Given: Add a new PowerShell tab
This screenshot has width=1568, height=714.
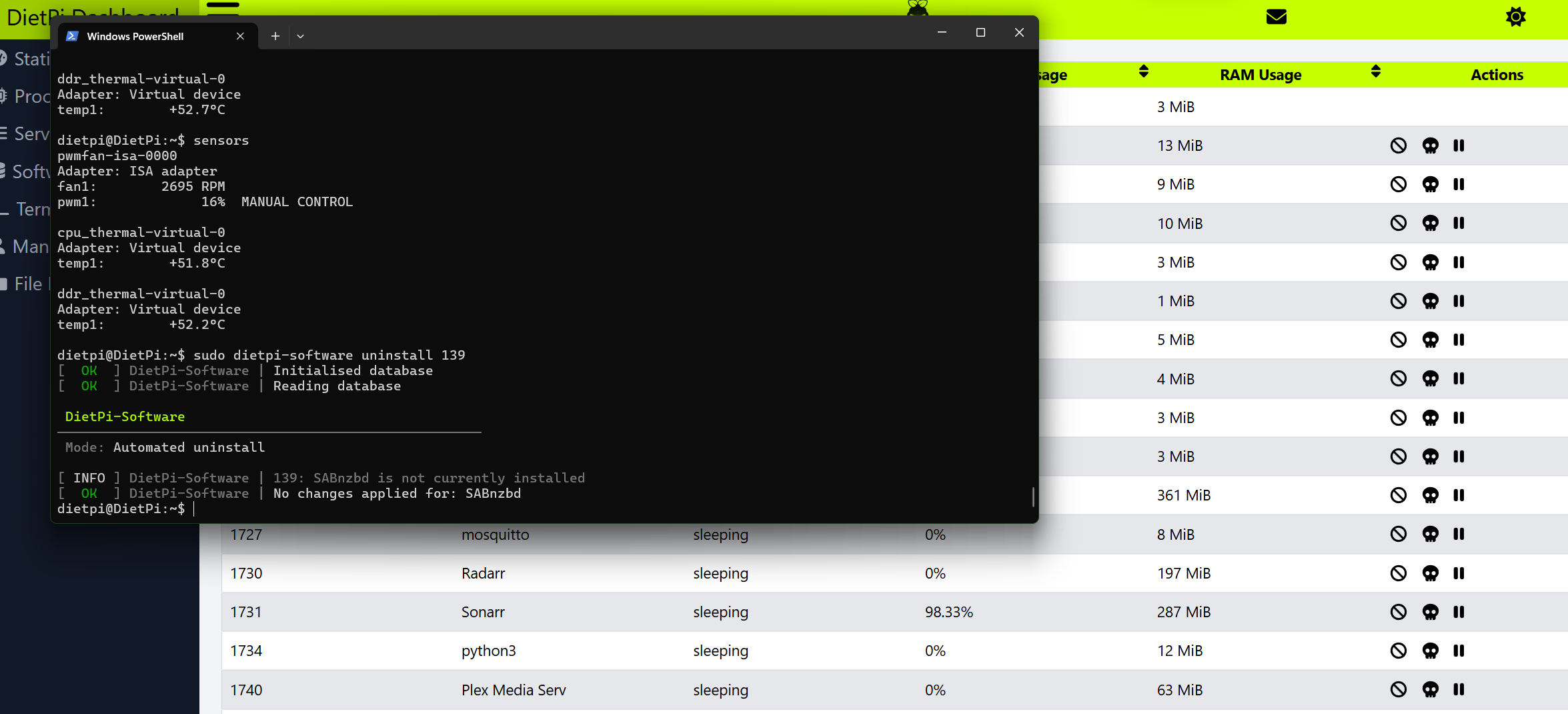Looking at the screenshot, I should (275, 37).
